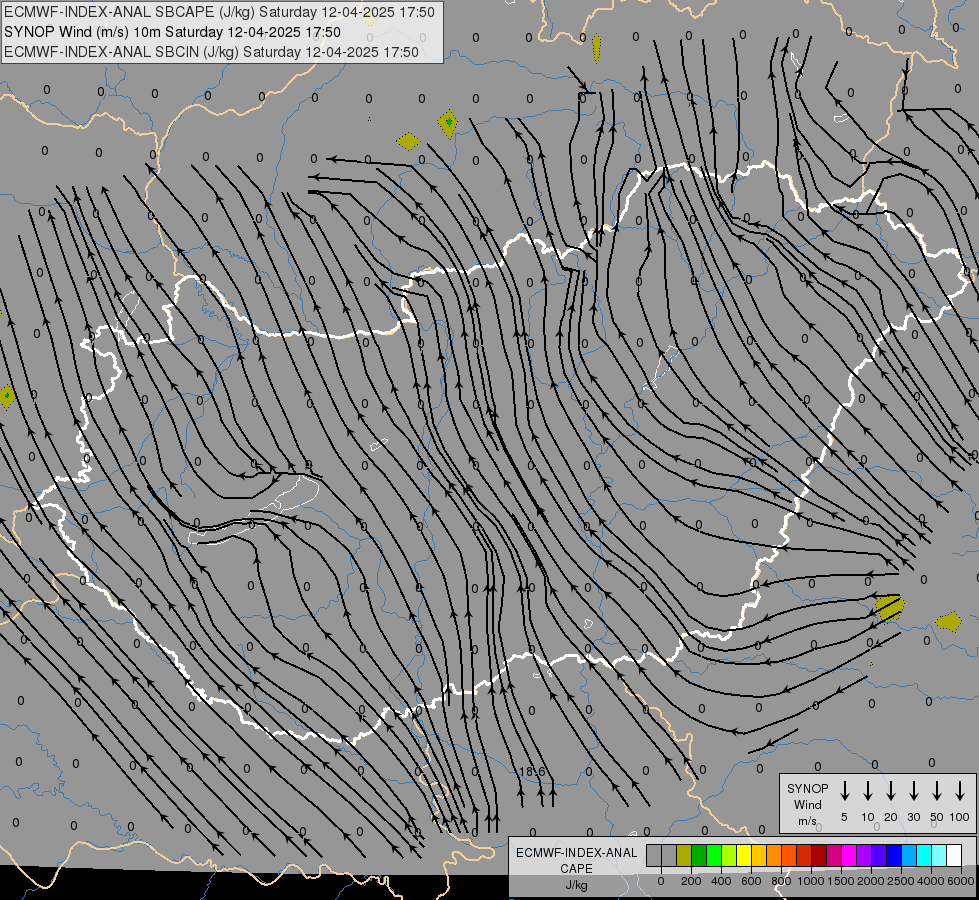The width and height of the screenshot is (979, 900).
Task: Click the 'ECMWF-INDEX-ANAL CAPE J/kg' legend label
Action: [576, 868]
